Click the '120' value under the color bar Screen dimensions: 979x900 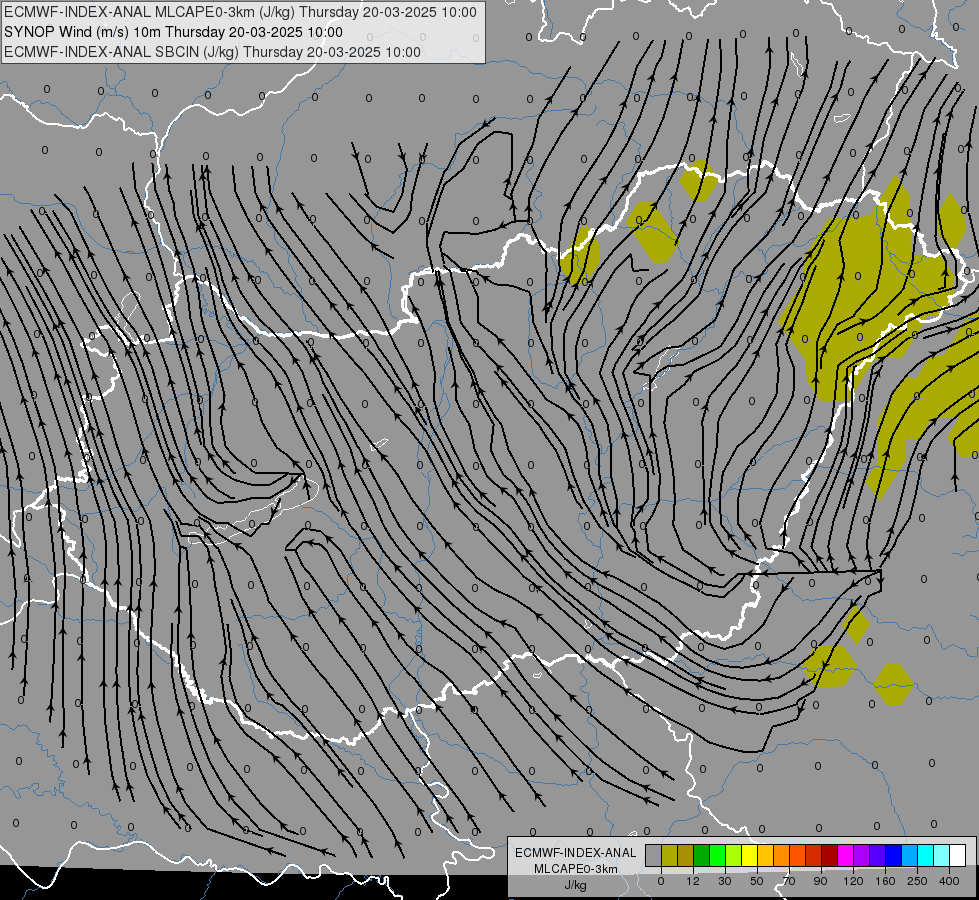tap(853, 881)
